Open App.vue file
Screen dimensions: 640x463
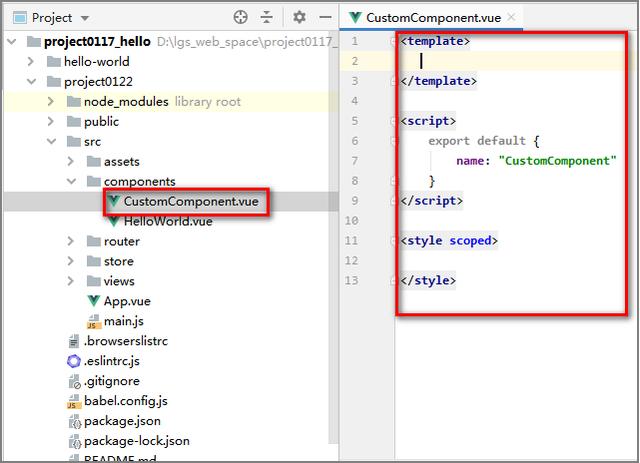pos(127,301)
